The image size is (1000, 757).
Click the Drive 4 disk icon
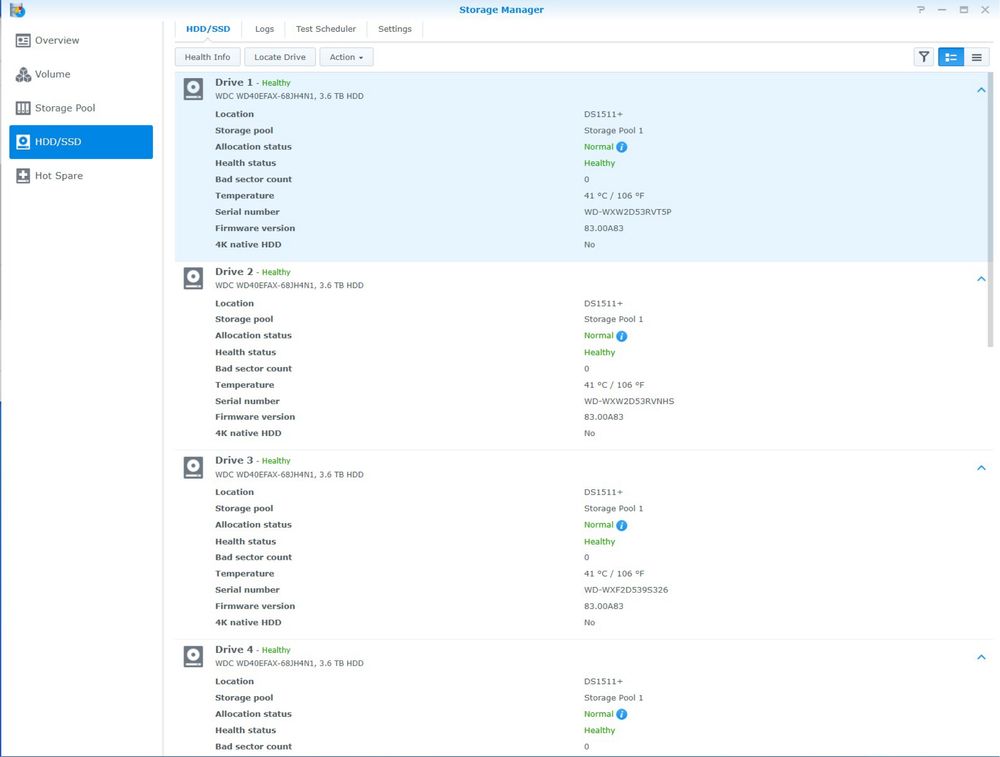coord(193,656)
